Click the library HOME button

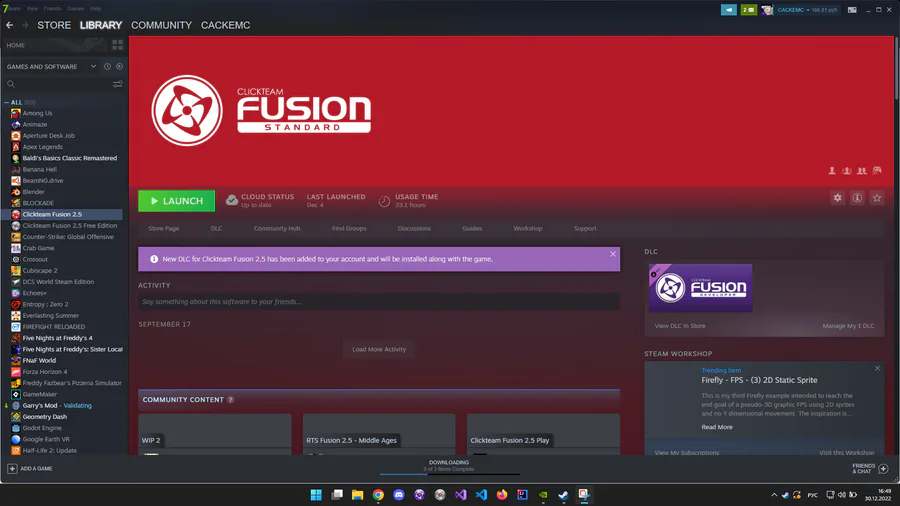point(15,45)
